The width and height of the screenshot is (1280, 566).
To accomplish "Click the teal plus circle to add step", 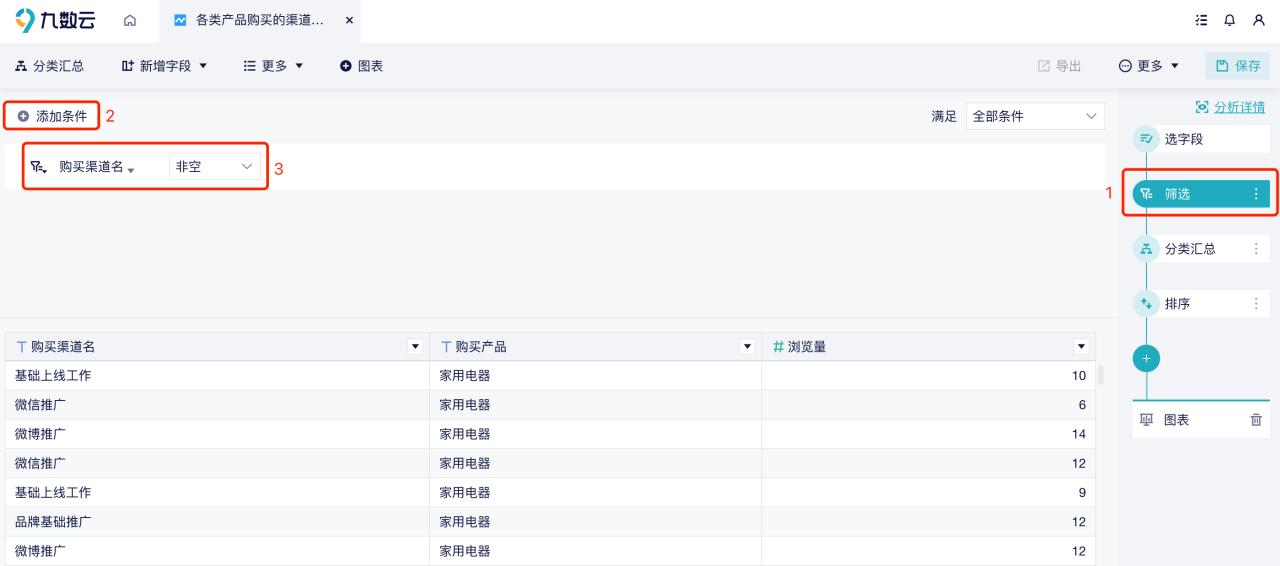I will point(1147,358).
